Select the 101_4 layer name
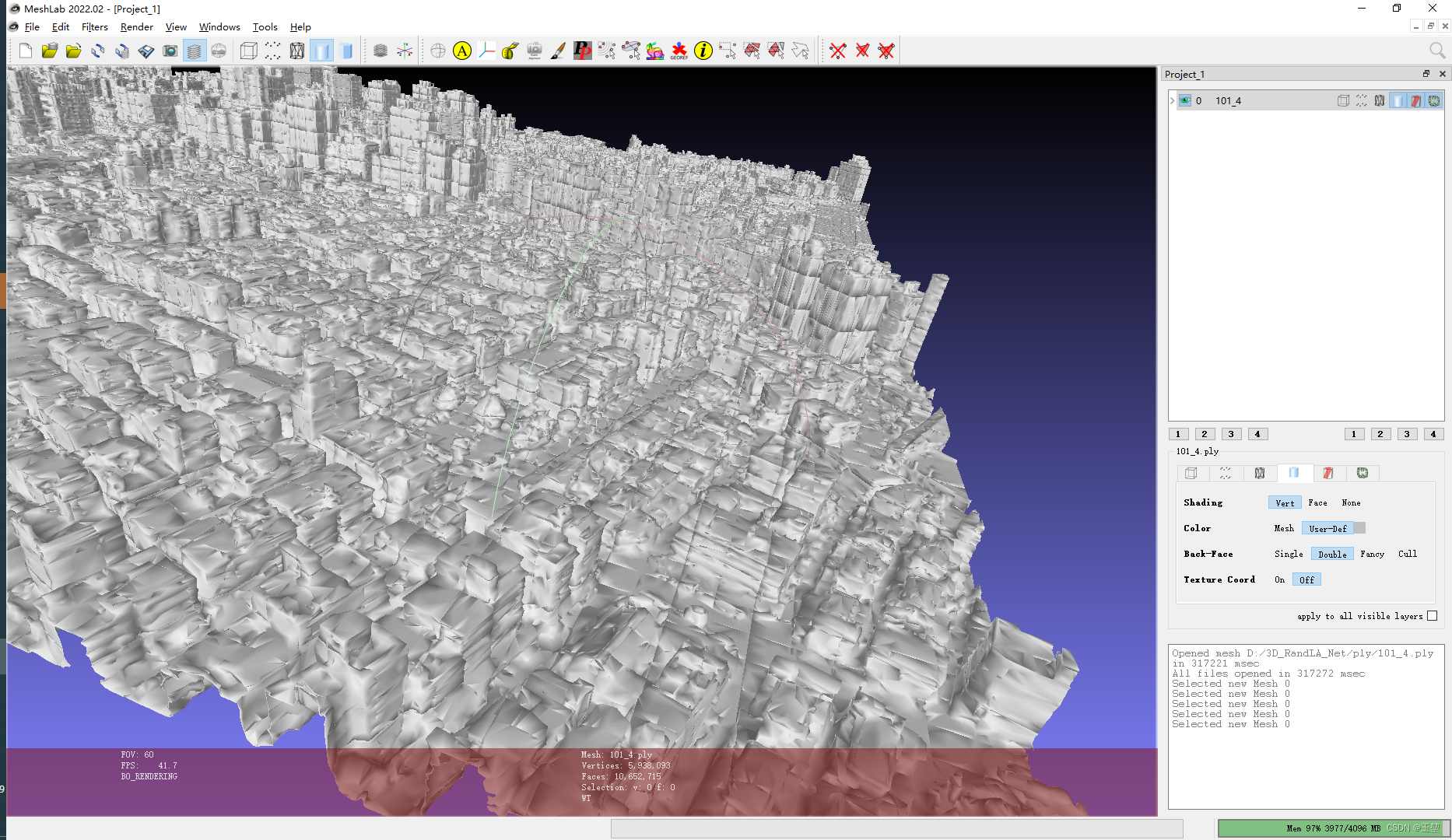Viewport: 1452px width, 840px height. 1228,100
